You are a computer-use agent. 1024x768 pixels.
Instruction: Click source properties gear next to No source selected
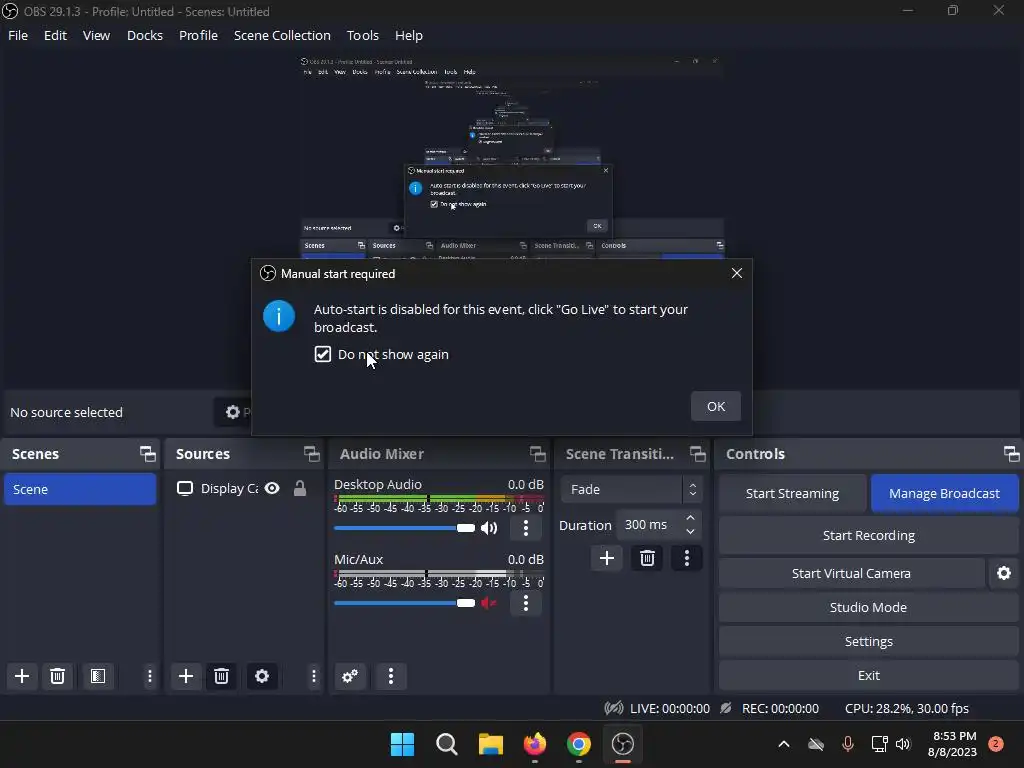click(x=233, y=412)
